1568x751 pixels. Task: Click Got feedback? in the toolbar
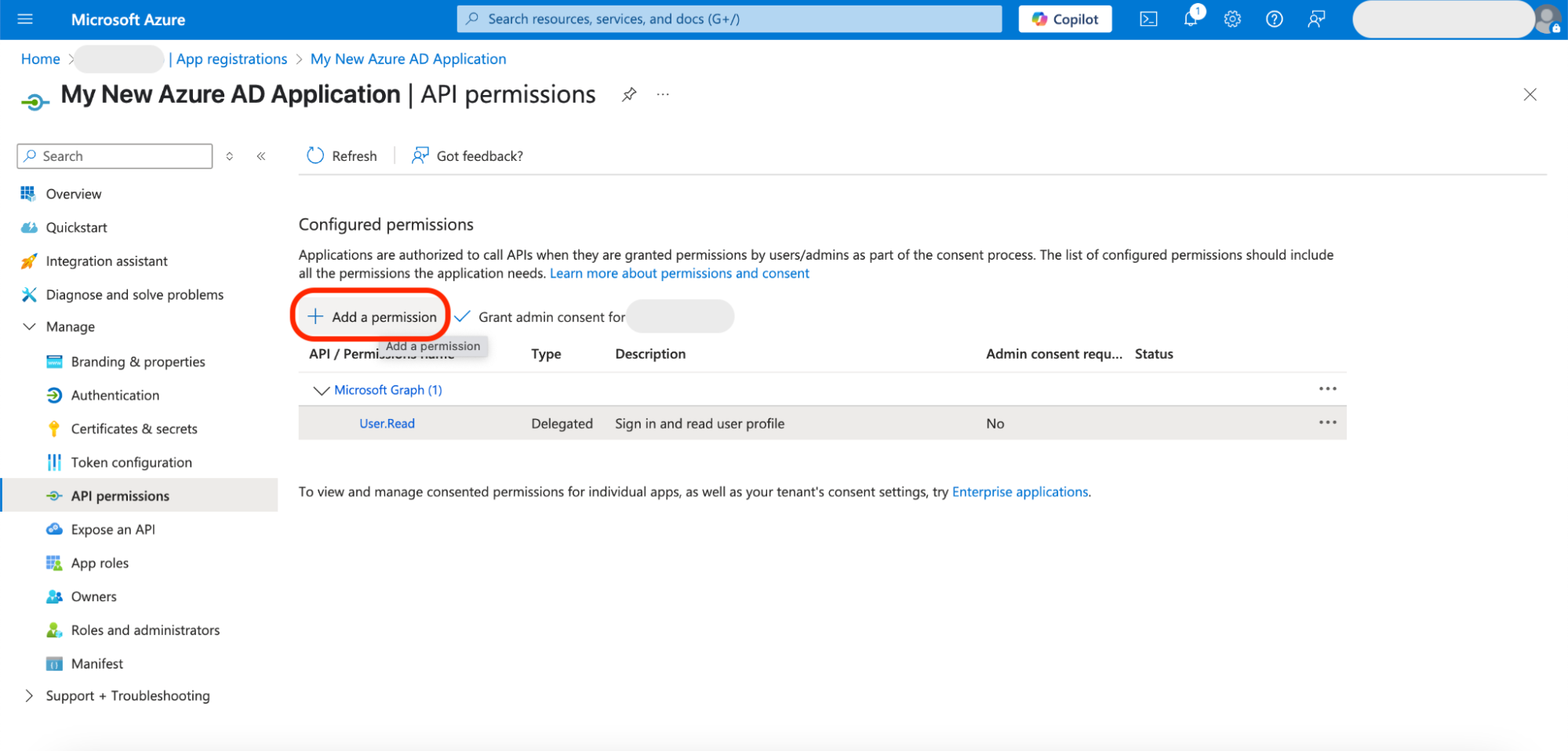pyautogui.click(x=467, y=156)
